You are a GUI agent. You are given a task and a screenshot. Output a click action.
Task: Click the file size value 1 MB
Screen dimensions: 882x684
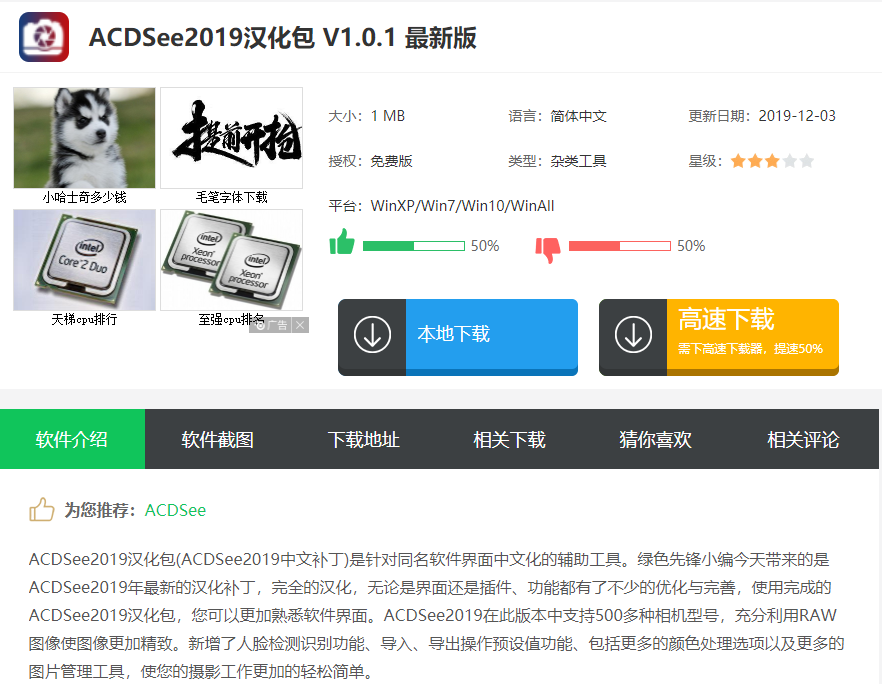(388, 116)
